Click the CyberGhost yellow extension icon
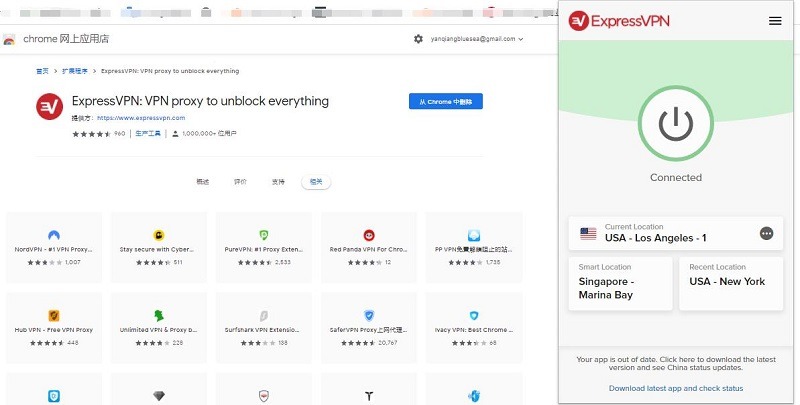Viewport: 800px width, 405px height. point(159,235)
